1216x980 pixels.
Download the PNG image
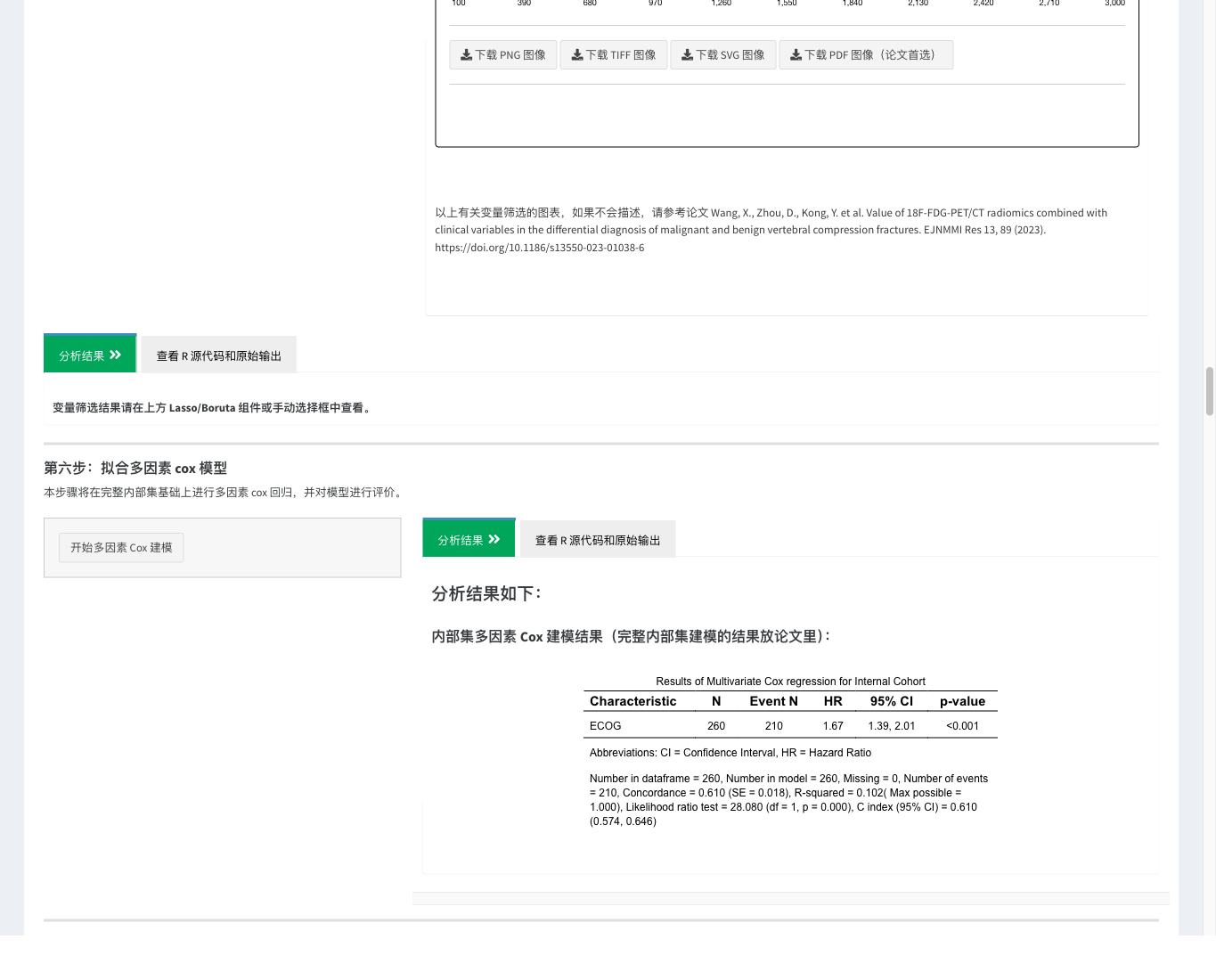coord(503,54)
